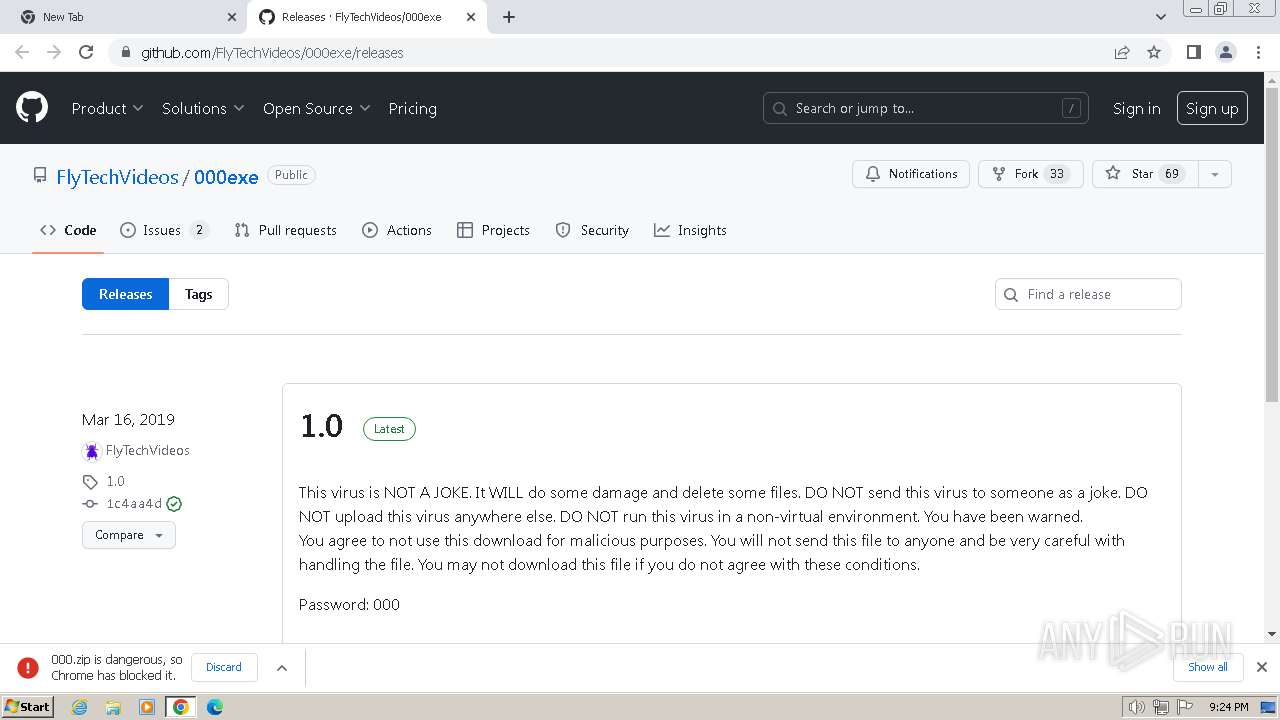Close the New Tab tab
The width and height of the screenshot is (1280, 720).
232,17
